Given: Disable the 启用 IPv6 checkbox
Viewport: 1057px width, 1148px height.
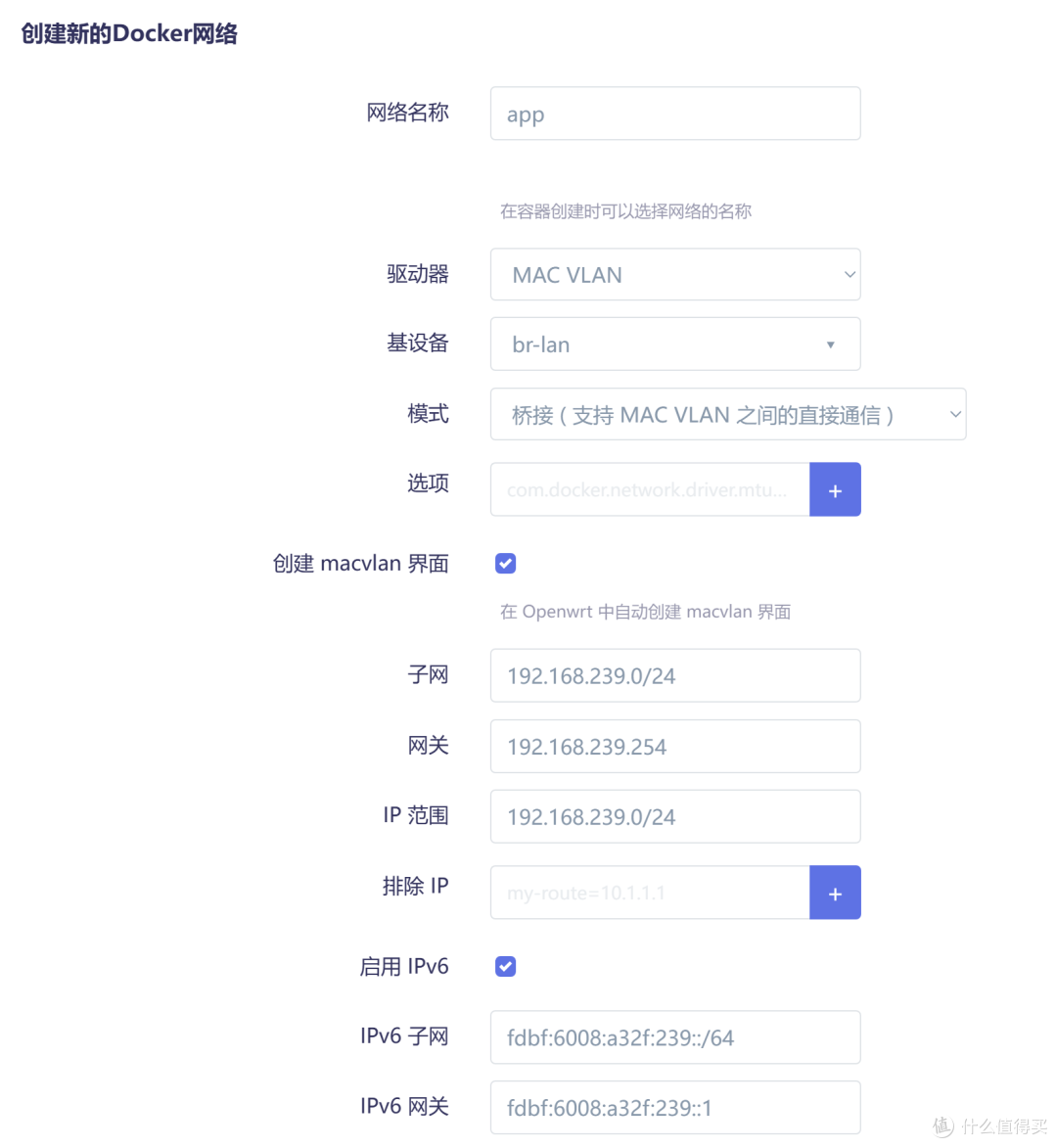Looking at the screenshot, I should coord(505,966).
